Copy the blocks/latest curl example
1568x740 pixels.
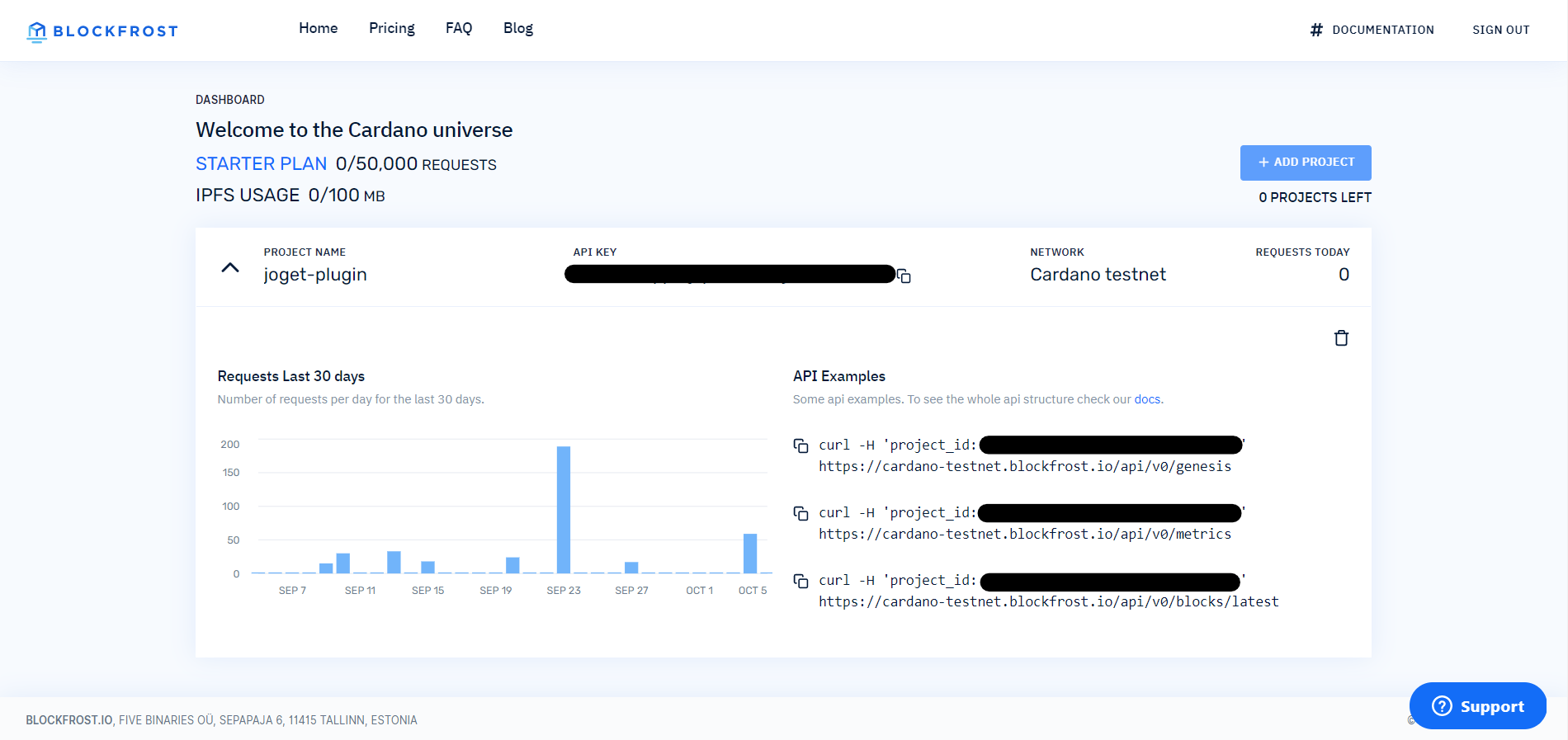[x=801, y=581]
